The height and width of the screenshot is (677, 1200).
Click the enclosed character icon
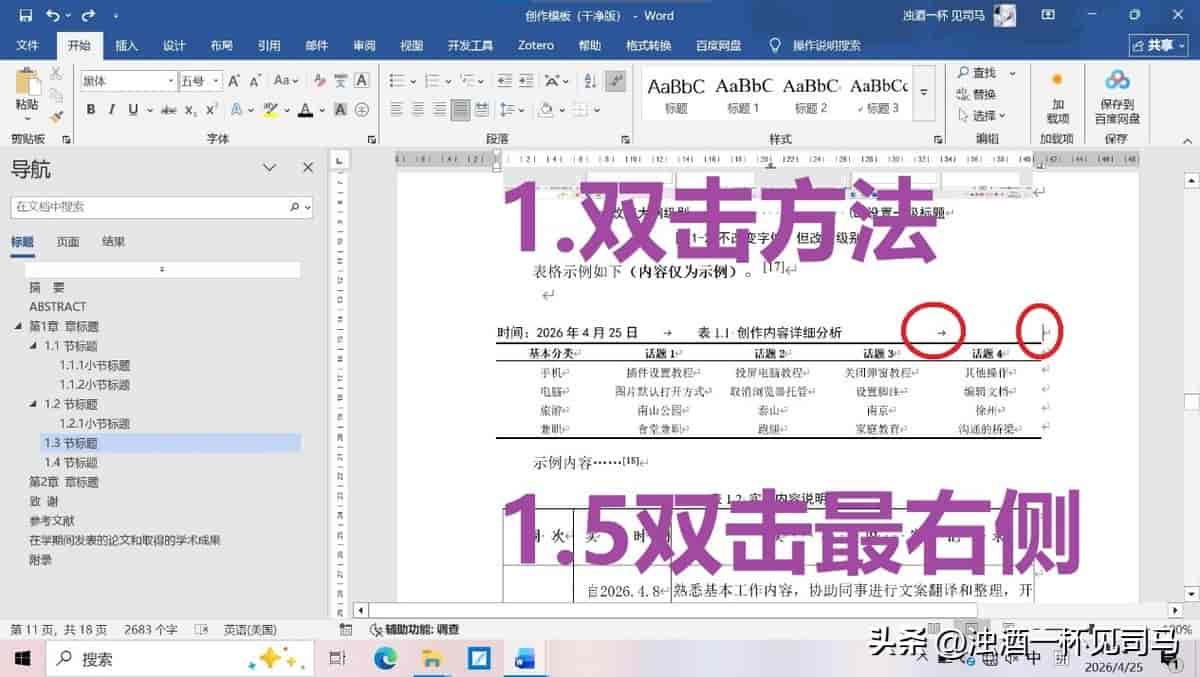(362, 110)
